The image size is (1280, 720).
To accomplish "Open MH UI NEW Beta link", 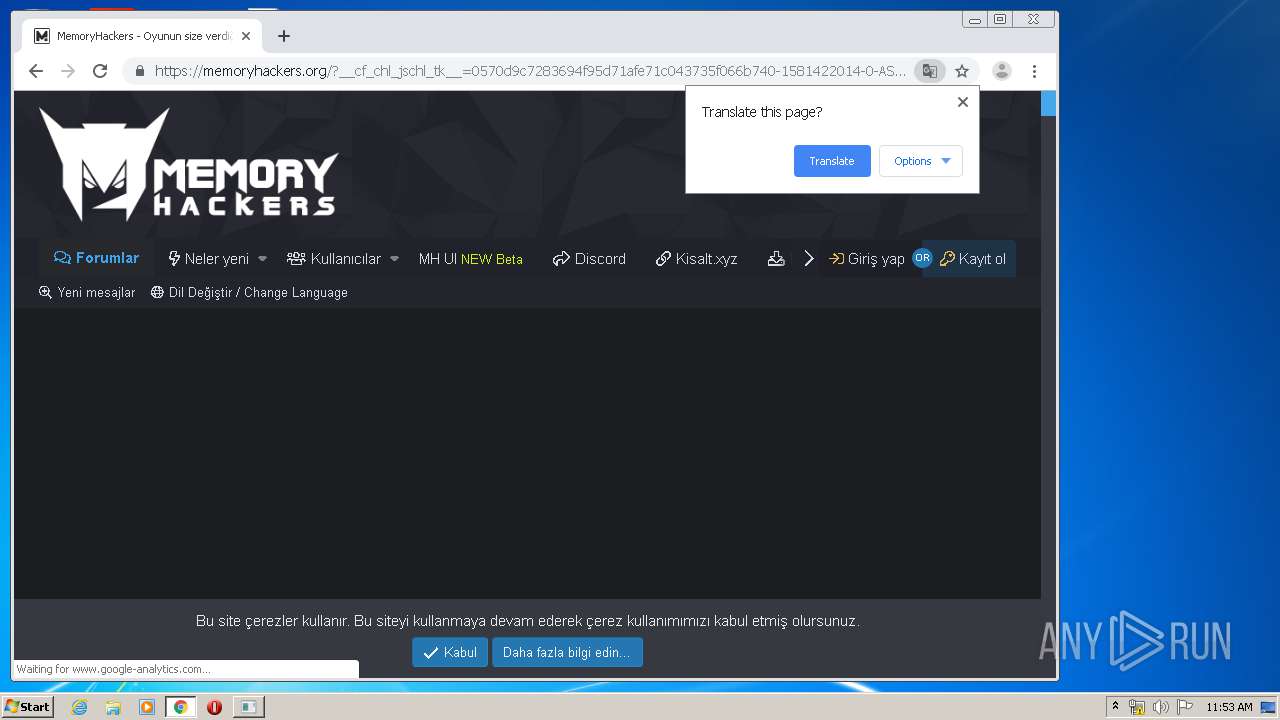I will coord(471,259).
